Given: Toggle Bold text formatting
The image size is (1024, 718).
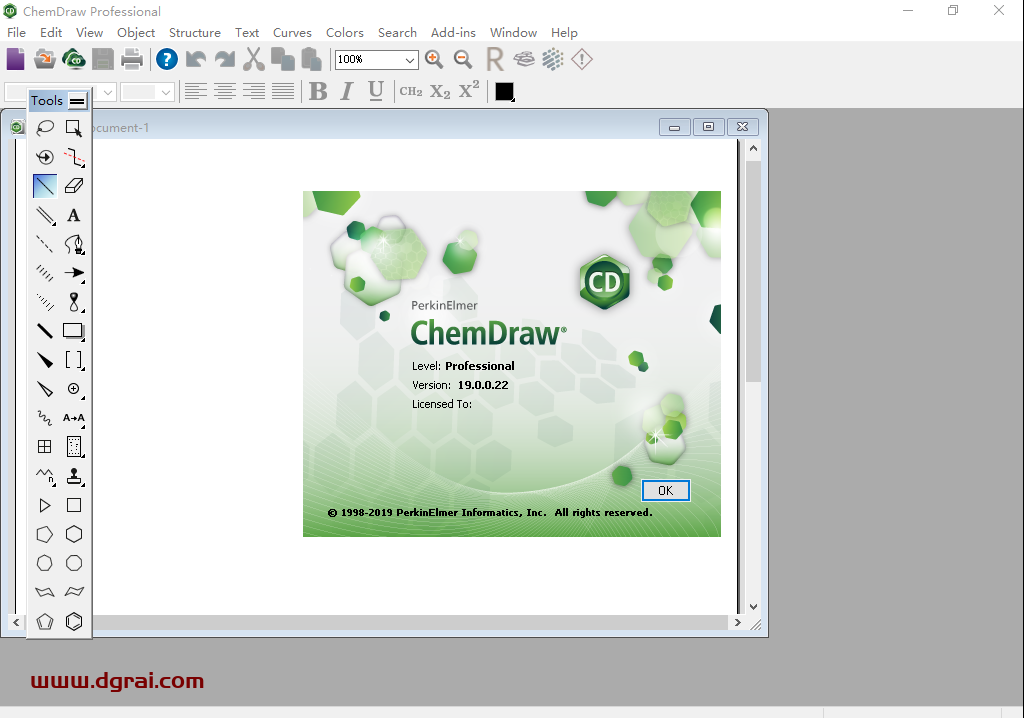Looking at the screenshot, I should [x=318, y=91].
